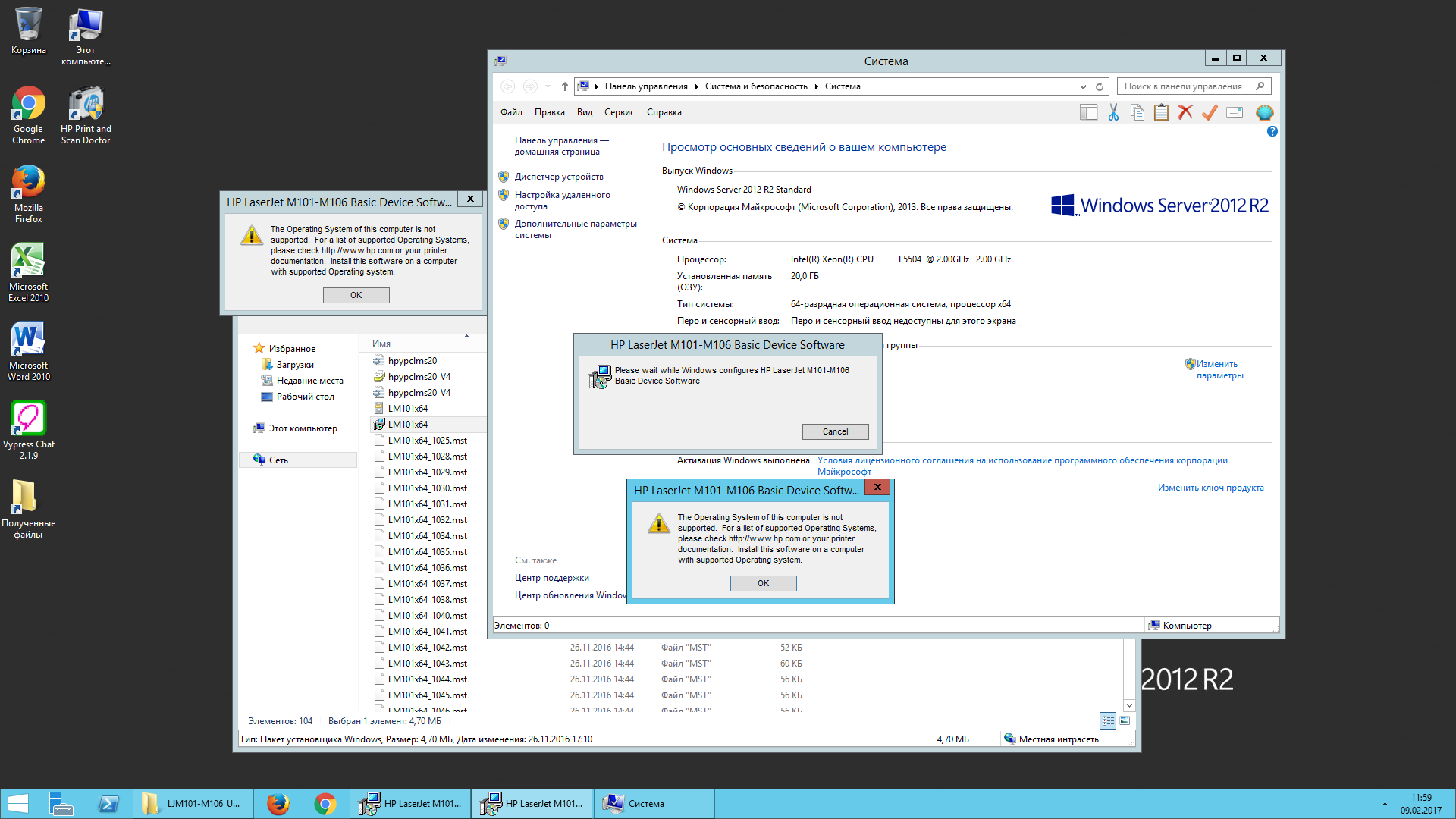Expand breadcrumb arrow after Панель управления
Screen dimensions: 1456x819
(x=696, y=86)
